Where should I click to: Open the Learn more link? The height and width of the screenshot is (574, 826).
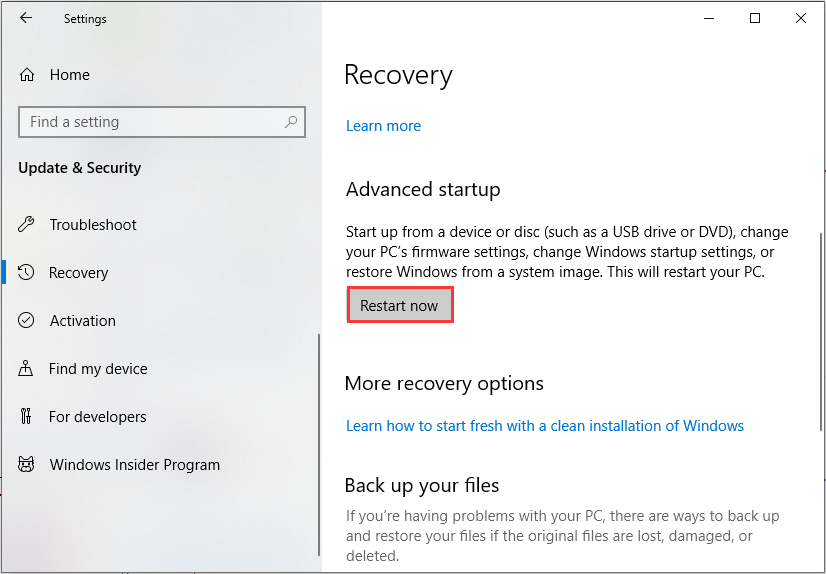point(383,126)
